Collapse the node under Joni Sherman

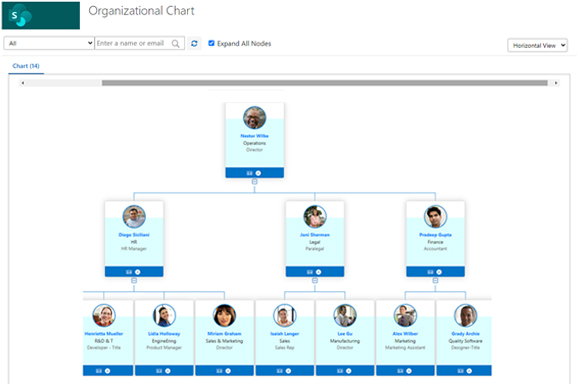(315, 281)
